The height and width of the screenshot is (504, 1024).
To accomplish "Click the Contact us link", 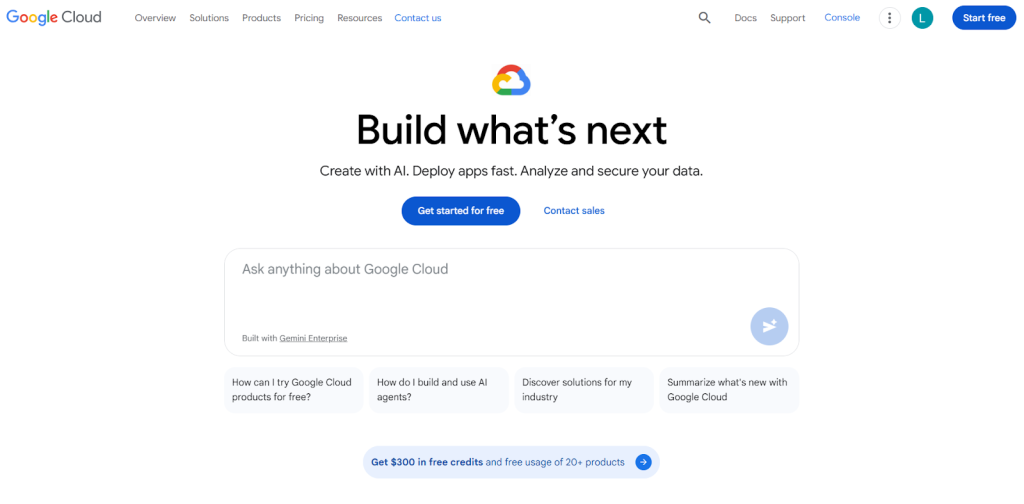I will [x=418, y=18].
